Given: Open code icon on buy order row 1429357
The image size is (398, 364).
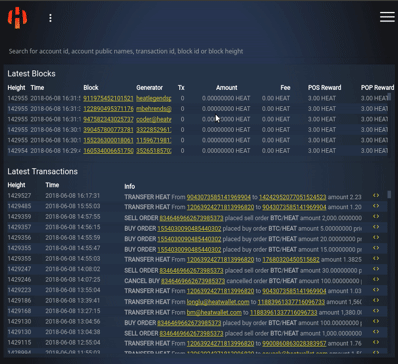Looking at the screenshot, I should tap(376, 227).
